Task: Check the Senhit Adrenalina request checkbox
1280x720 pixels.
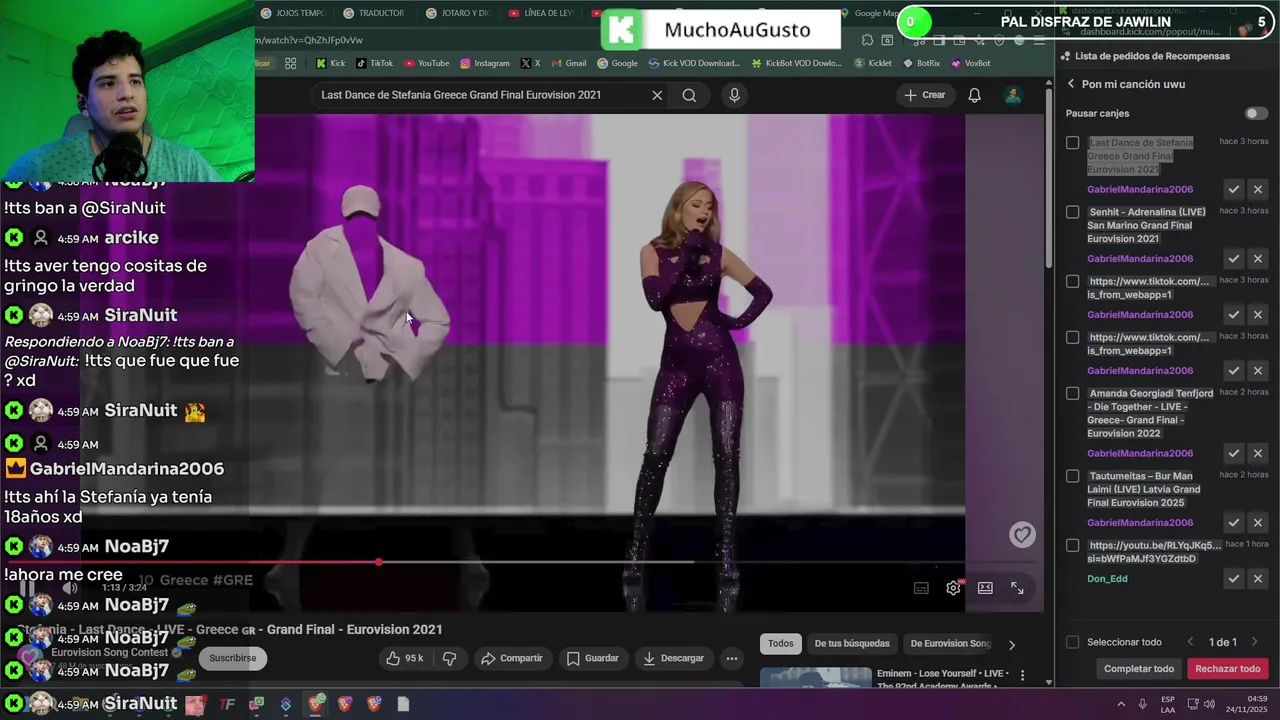Action: click(1072, 212)
